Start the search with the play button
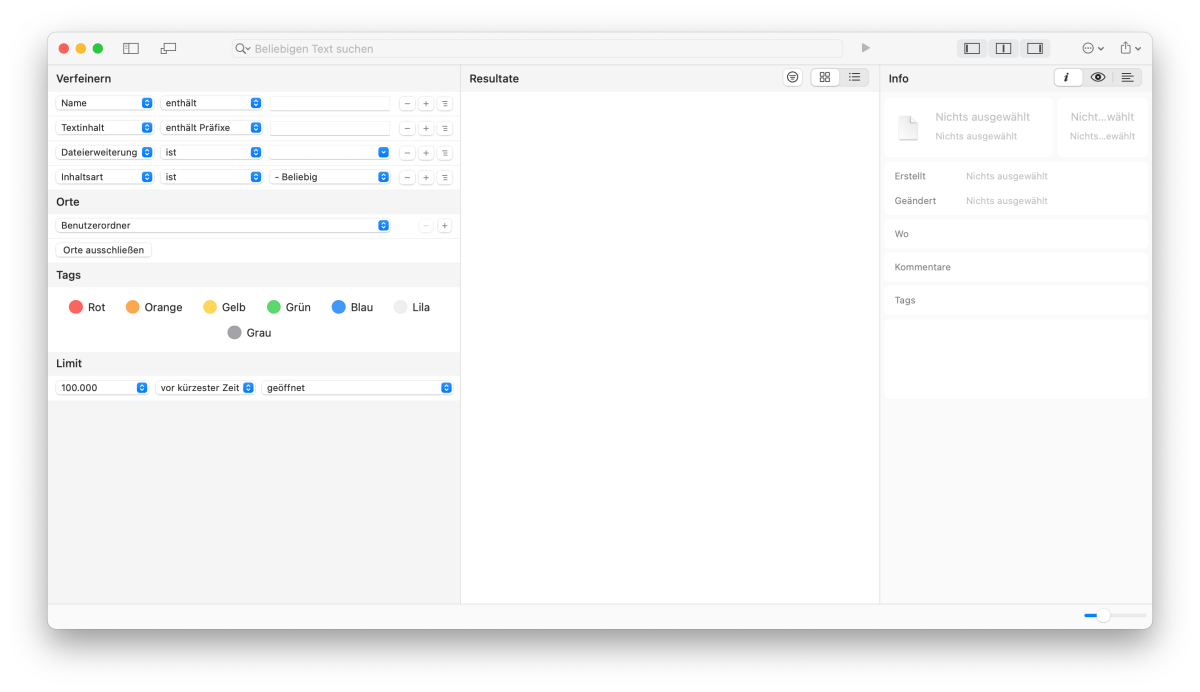The image size is (1200, 692). coord(865,48)
